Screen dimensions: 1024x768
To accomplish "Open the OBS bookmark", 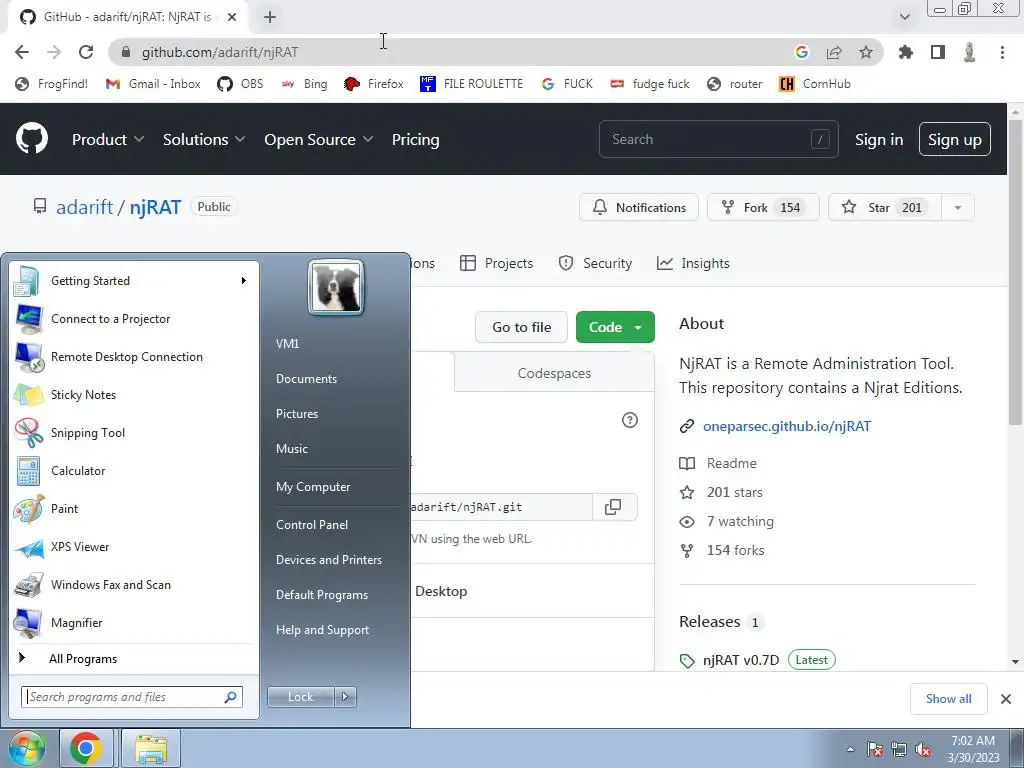I will tap(240, 84).
